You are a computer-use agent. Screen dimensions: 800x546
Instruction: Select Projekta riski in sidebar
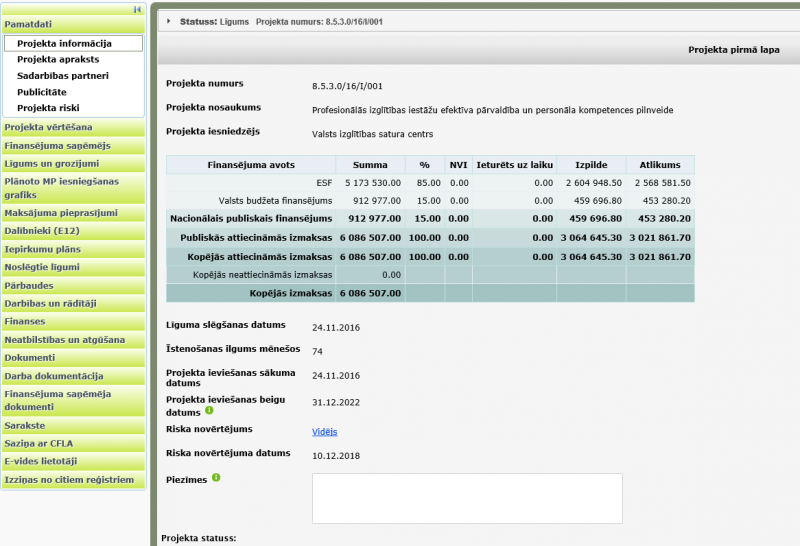coord(48,108)
